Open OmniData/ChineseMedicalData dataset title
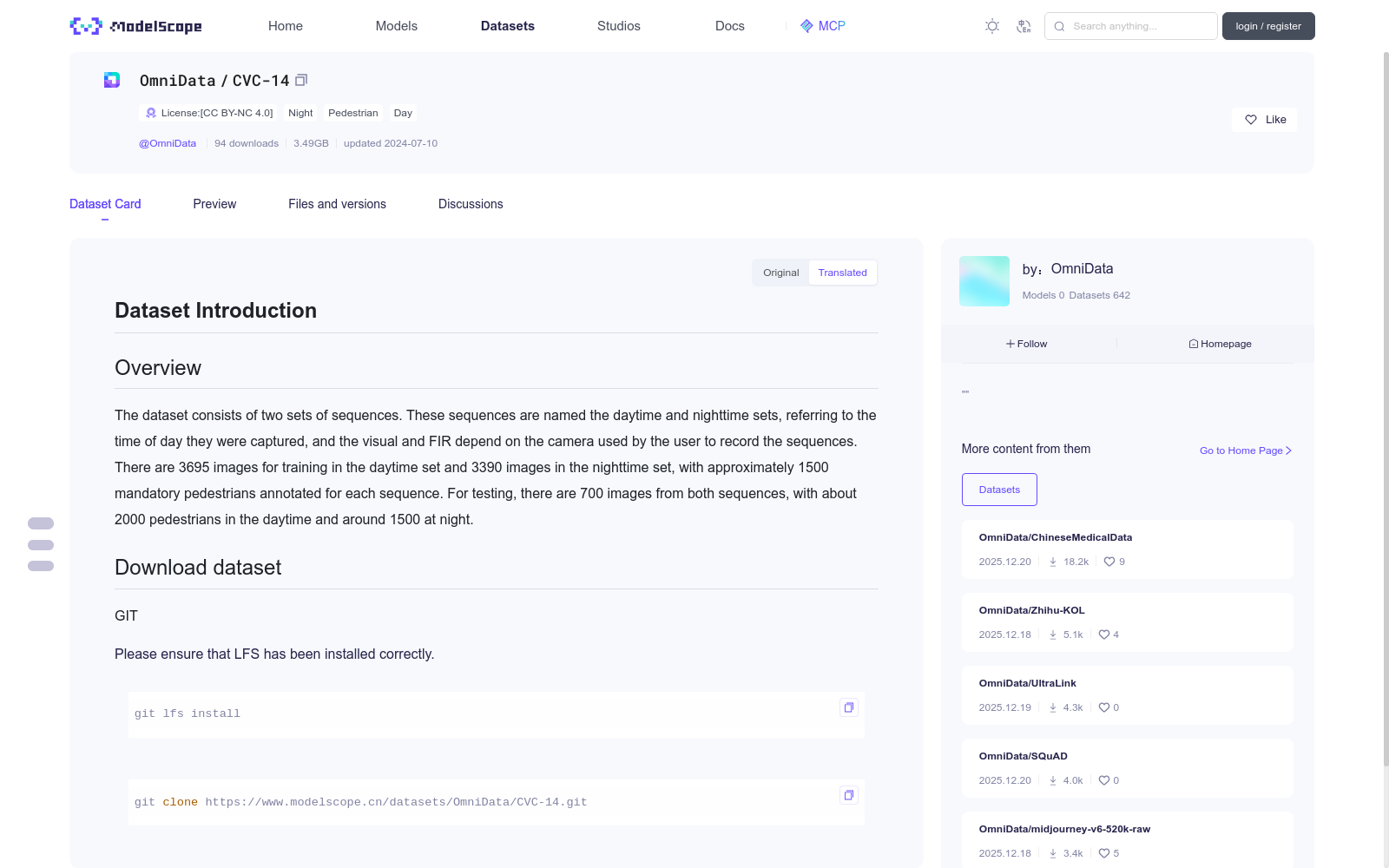This screenshot has width=1389, height=868. (x=1056, y=537)
